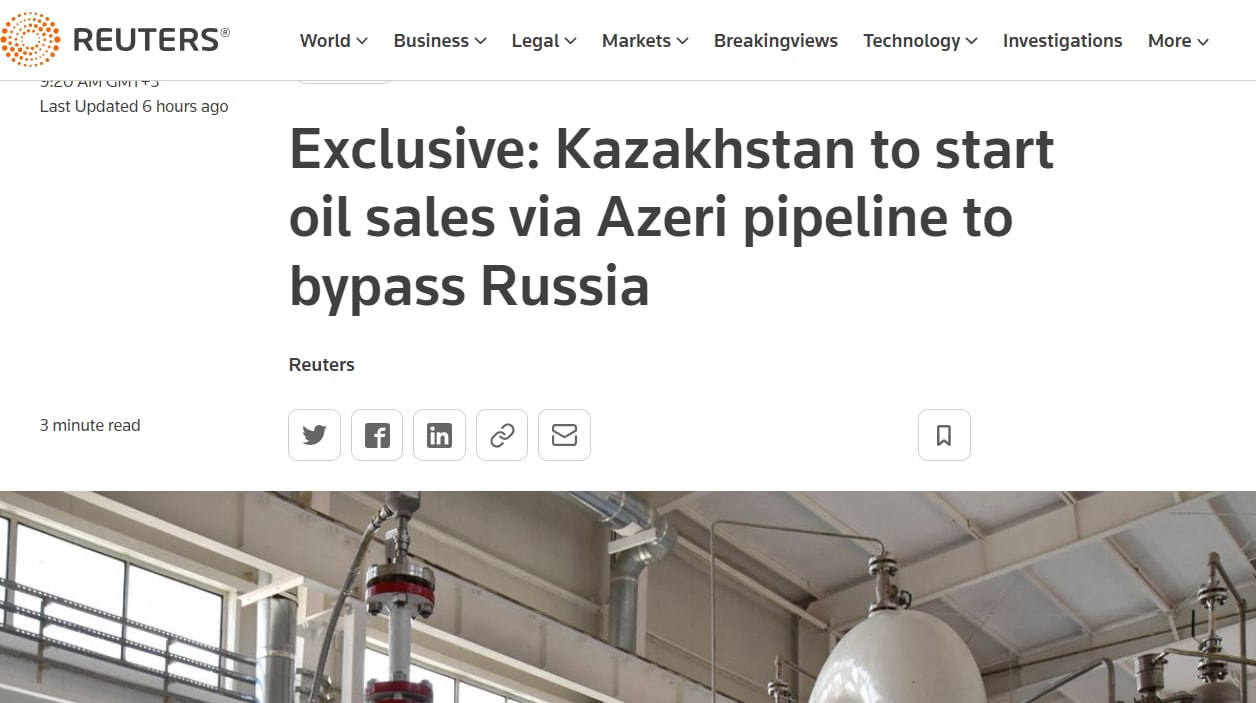This screenshot has width=1256, height=703.
Task: Open the Technology dropdown
Action: point(919,41)
